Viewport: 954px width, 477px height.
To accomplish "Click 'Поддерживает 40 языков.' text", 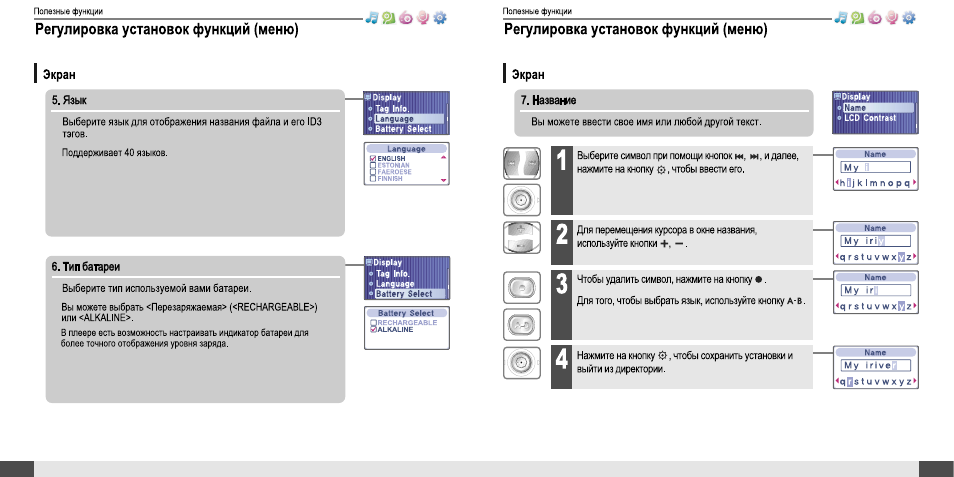I will [114, 153].
